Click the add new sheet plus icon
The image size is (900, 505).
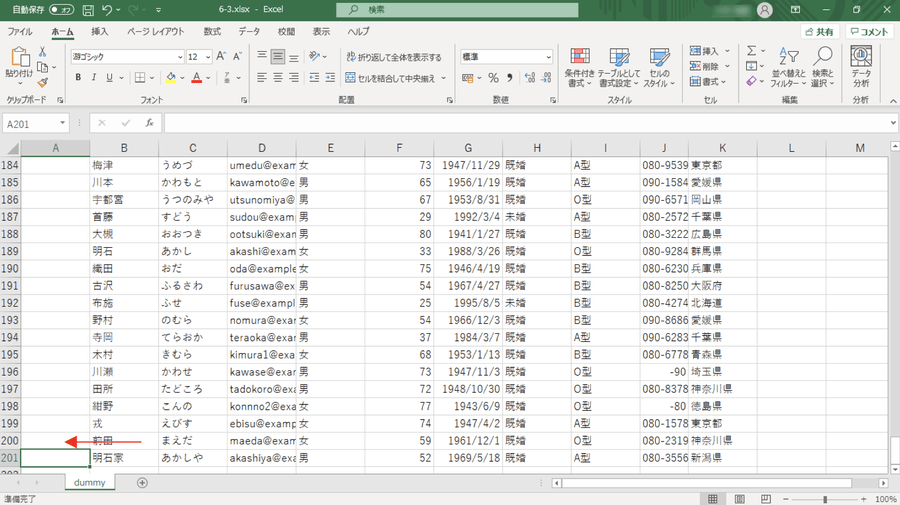tap(142, 482)
